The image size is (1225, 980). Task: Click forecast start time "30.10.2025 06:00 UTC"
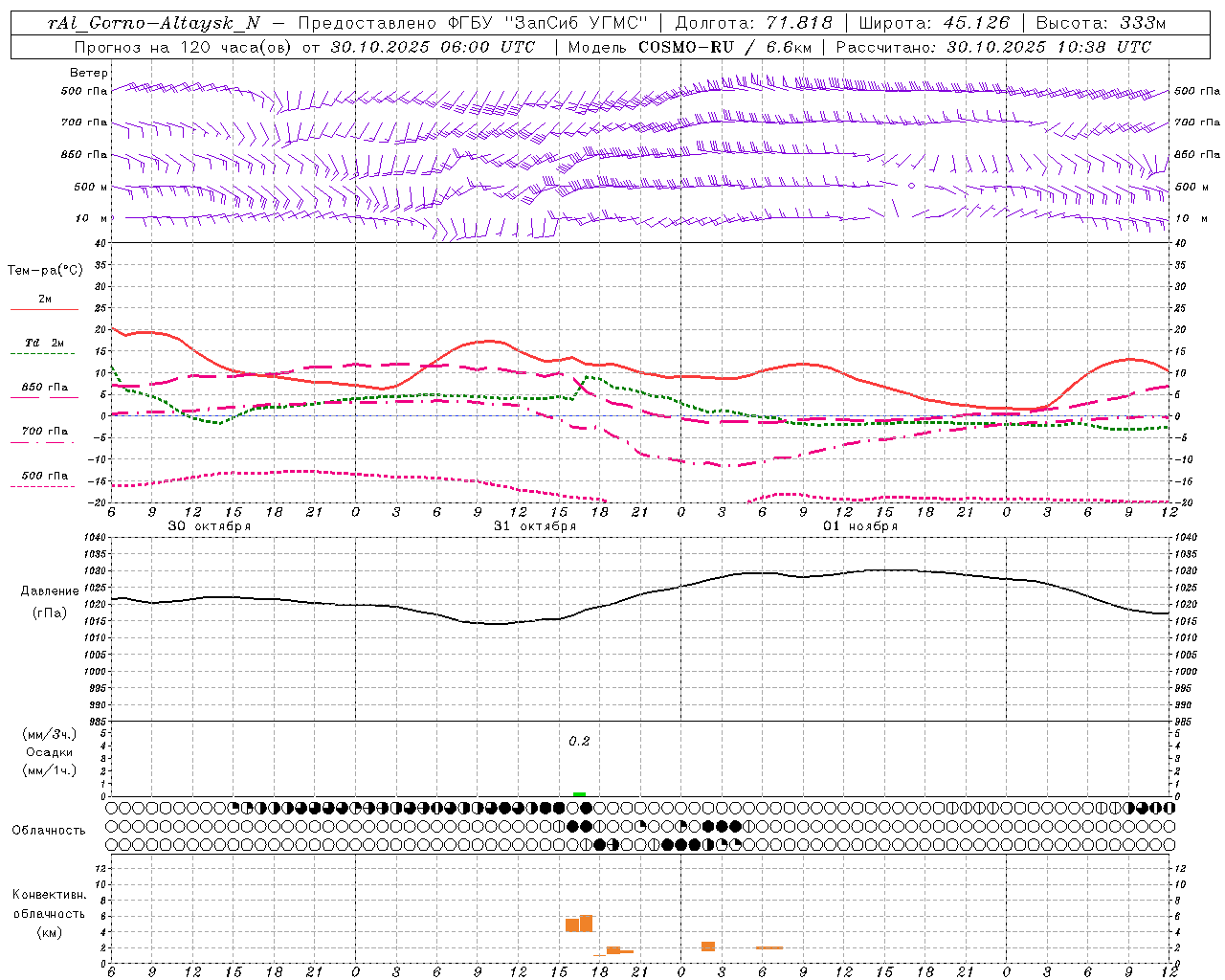coord(434,47)
